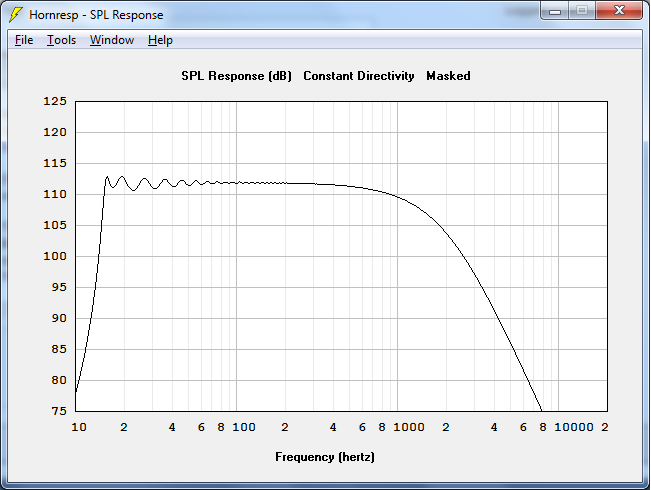
Task: Close the SPL Response window
Action: click(x=619, y=11)
